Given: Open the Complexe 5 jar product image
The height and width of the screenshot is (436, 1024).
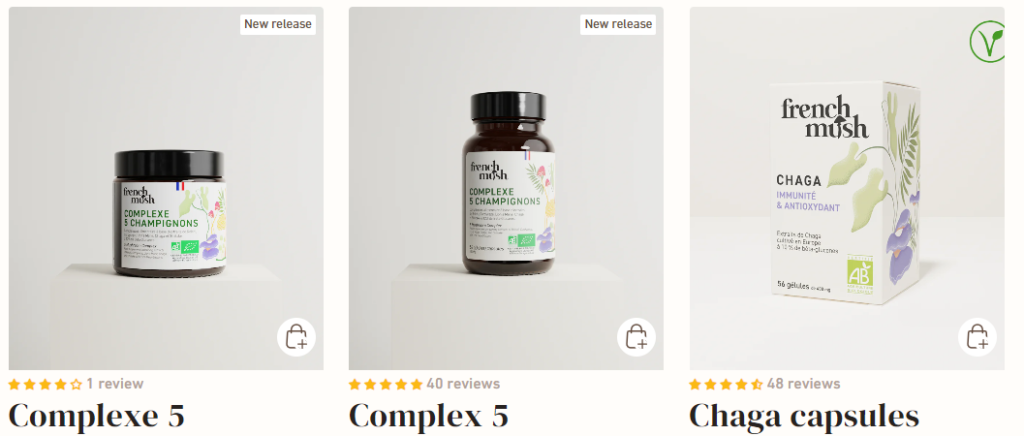Looking at the screenshot, I should pos(166,188).
